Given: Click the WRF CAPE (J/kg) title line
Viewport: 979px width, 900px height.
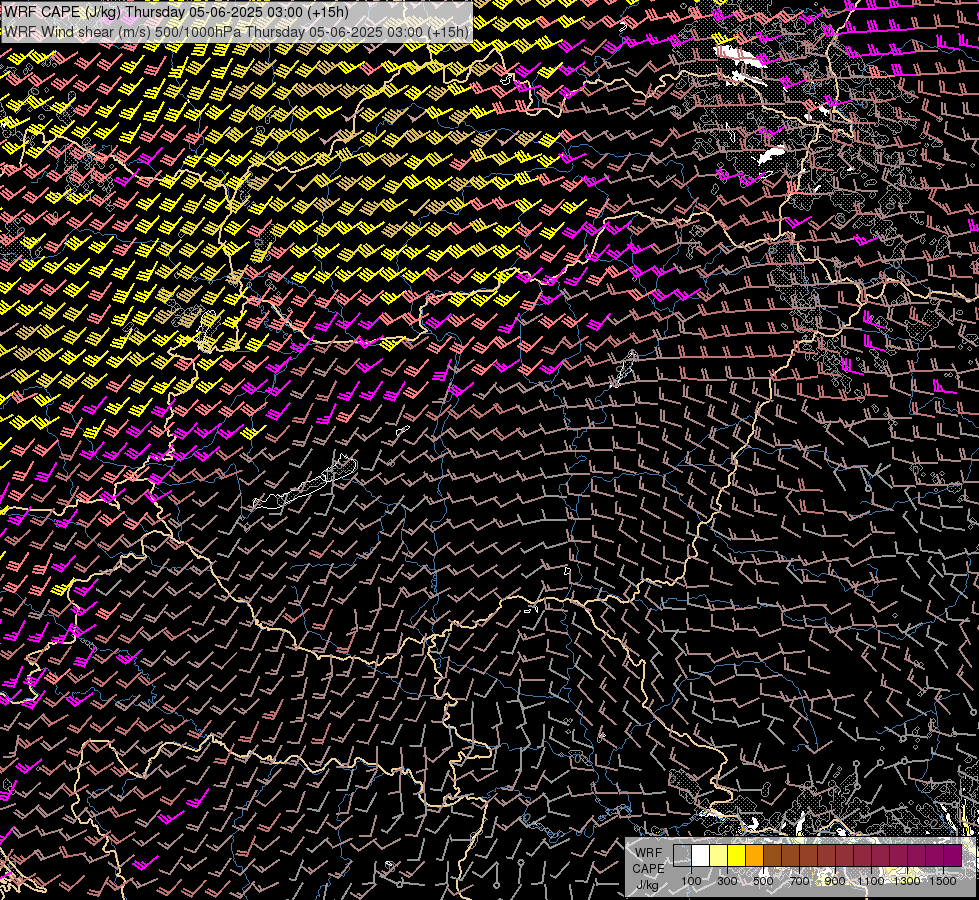Looking at the screenshot, I should point(176,12).
